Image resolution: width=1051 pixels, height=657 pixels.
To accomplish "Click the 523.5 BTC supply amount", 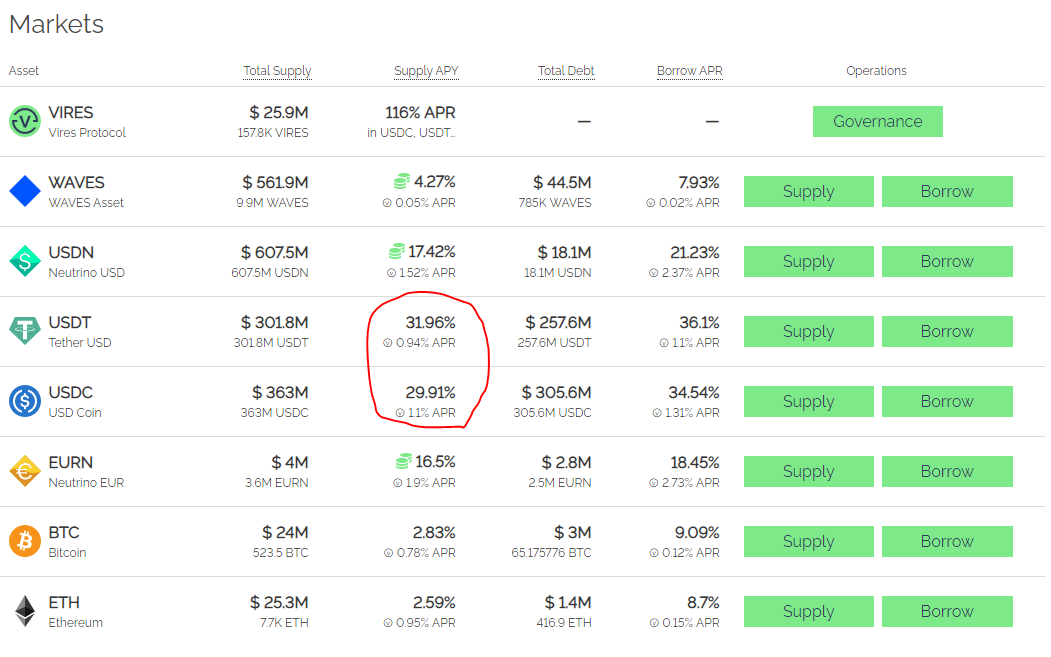I will click(x=280, y=553).
